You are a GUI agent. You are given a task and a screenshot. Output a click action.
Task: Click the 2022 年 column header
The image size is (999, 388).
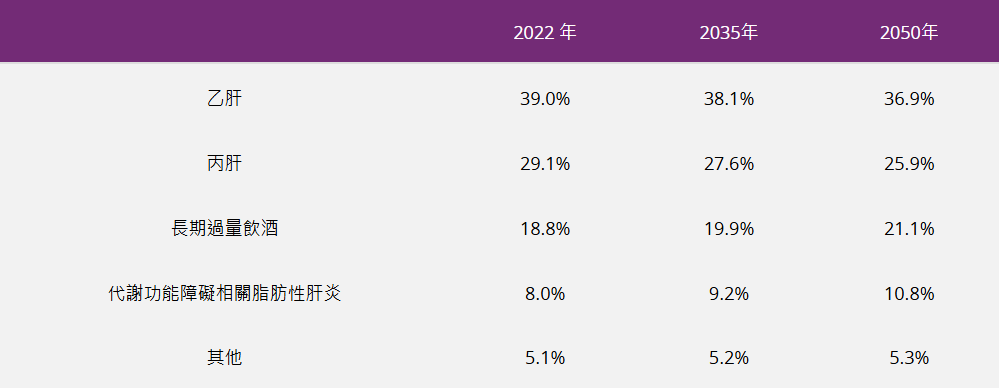click(545, 32)
